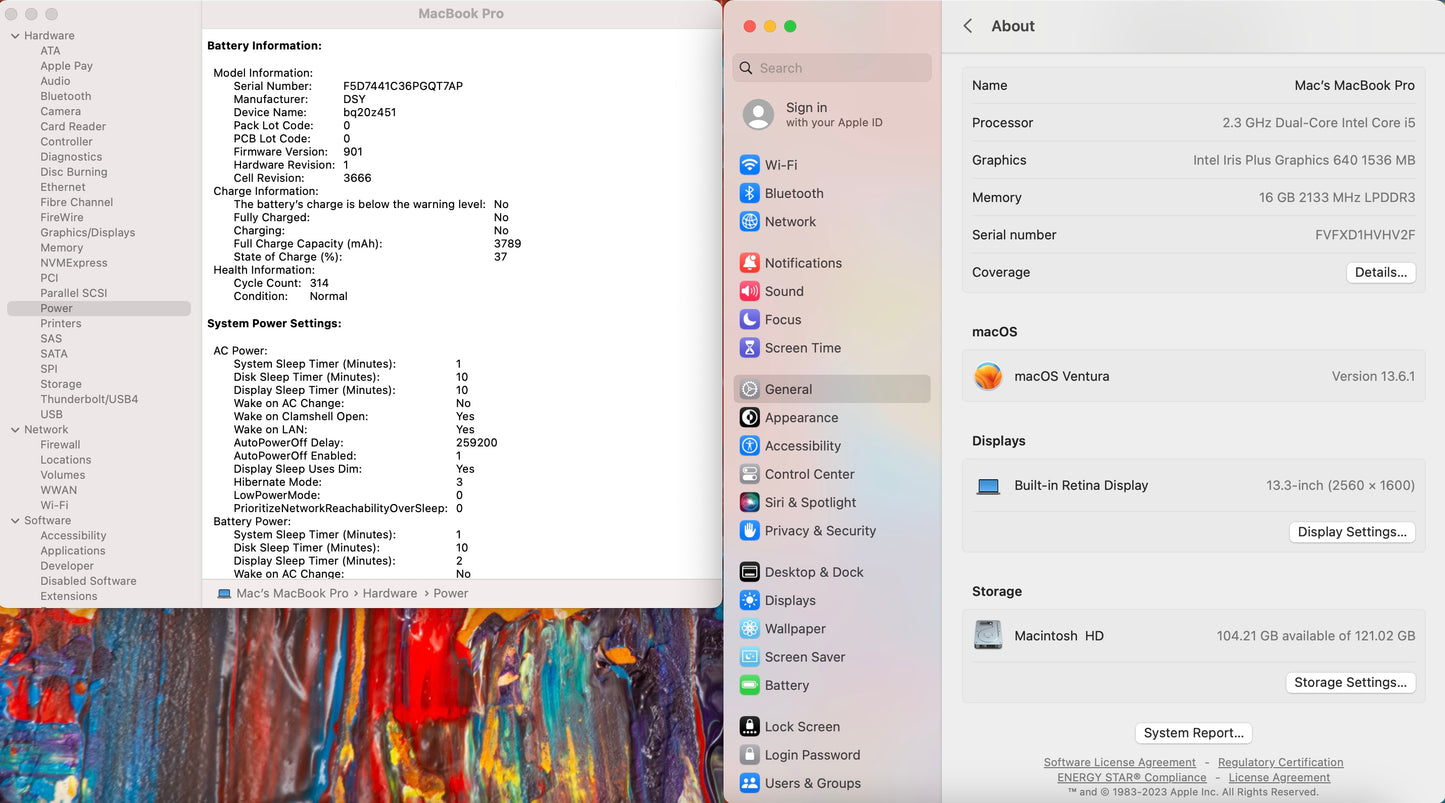Open the System Report button

(x=1193, y=733)
